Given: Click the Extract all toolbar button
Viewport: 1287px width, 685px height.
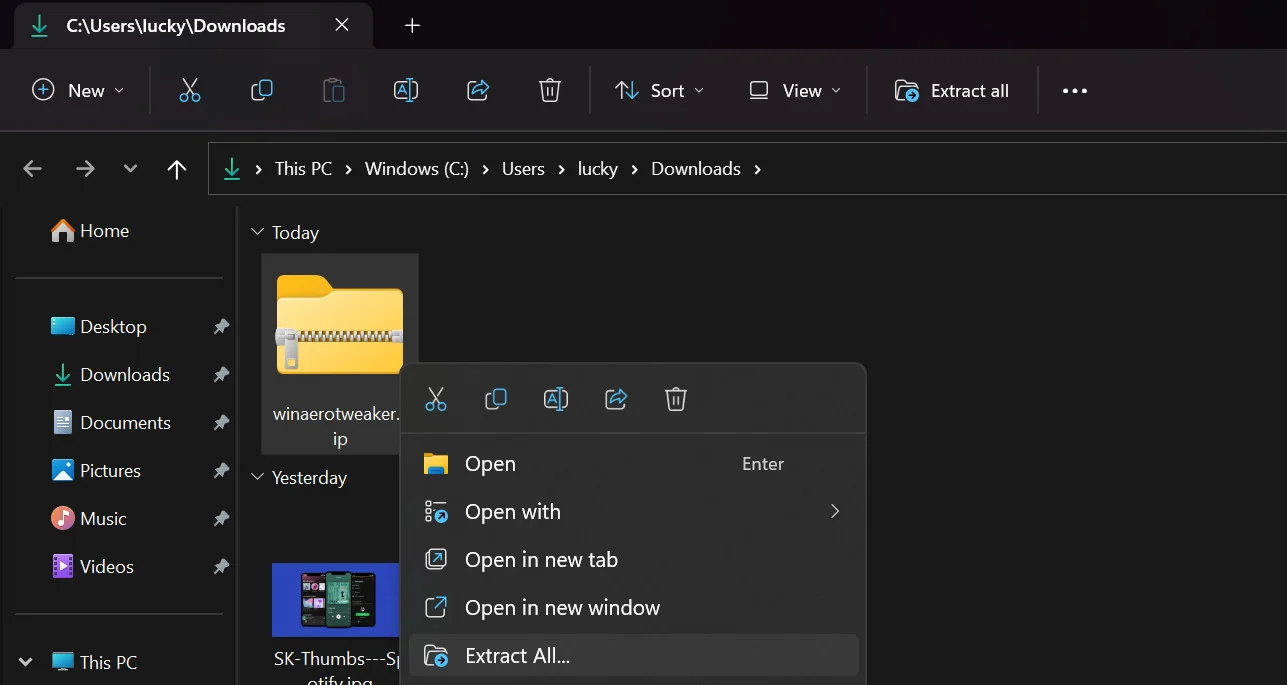Looking at the screenshot, I should coord(952,91).
